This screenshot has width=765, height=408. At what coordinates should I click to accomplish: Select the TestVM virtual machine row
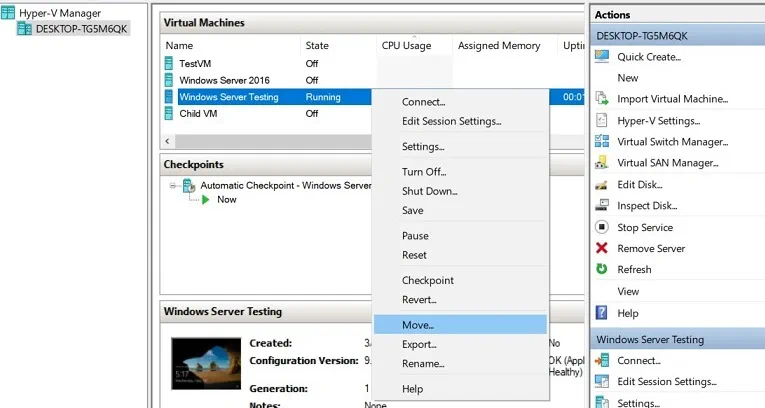(194, 63)
